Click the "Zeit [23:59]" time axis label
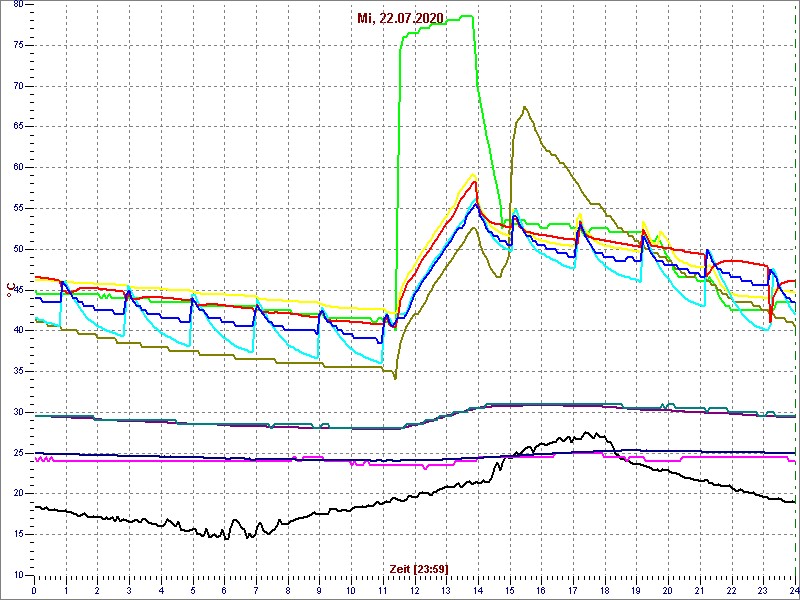 coord(419,568)
